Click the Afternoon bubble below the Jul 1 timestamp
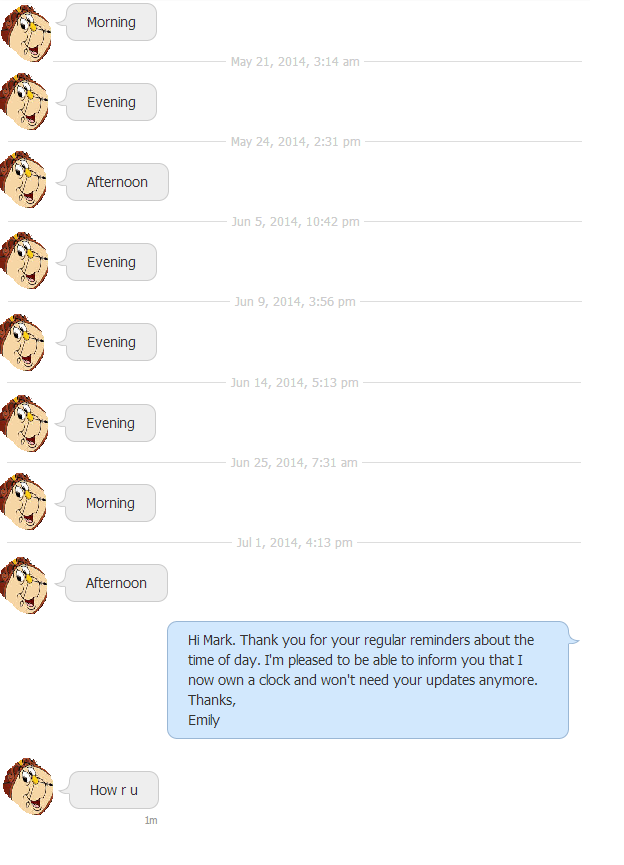Screen dimensions: 624x865 click(116, 583)
